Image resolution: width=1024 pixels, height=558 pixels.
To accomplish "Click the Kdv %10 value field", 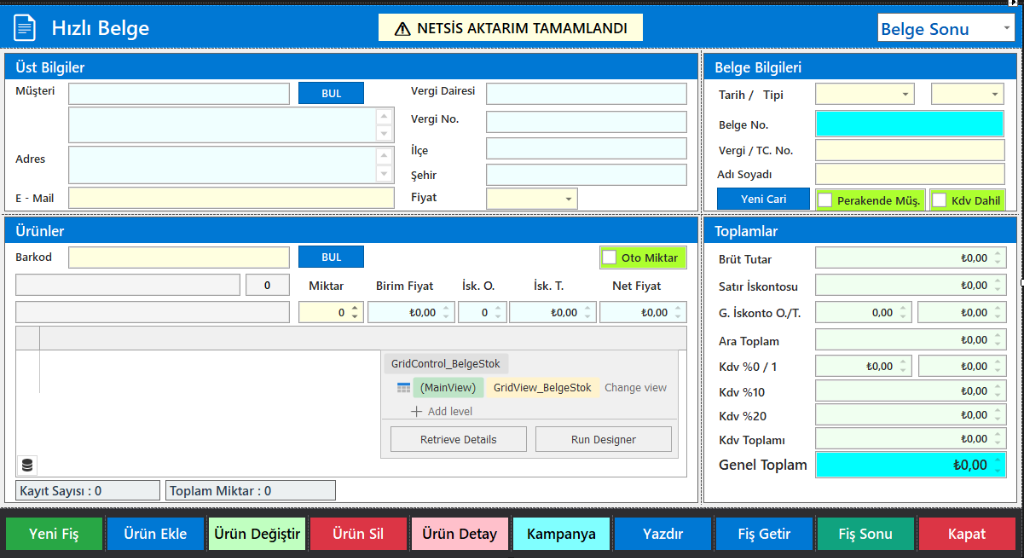I will [x=910, y=391].
